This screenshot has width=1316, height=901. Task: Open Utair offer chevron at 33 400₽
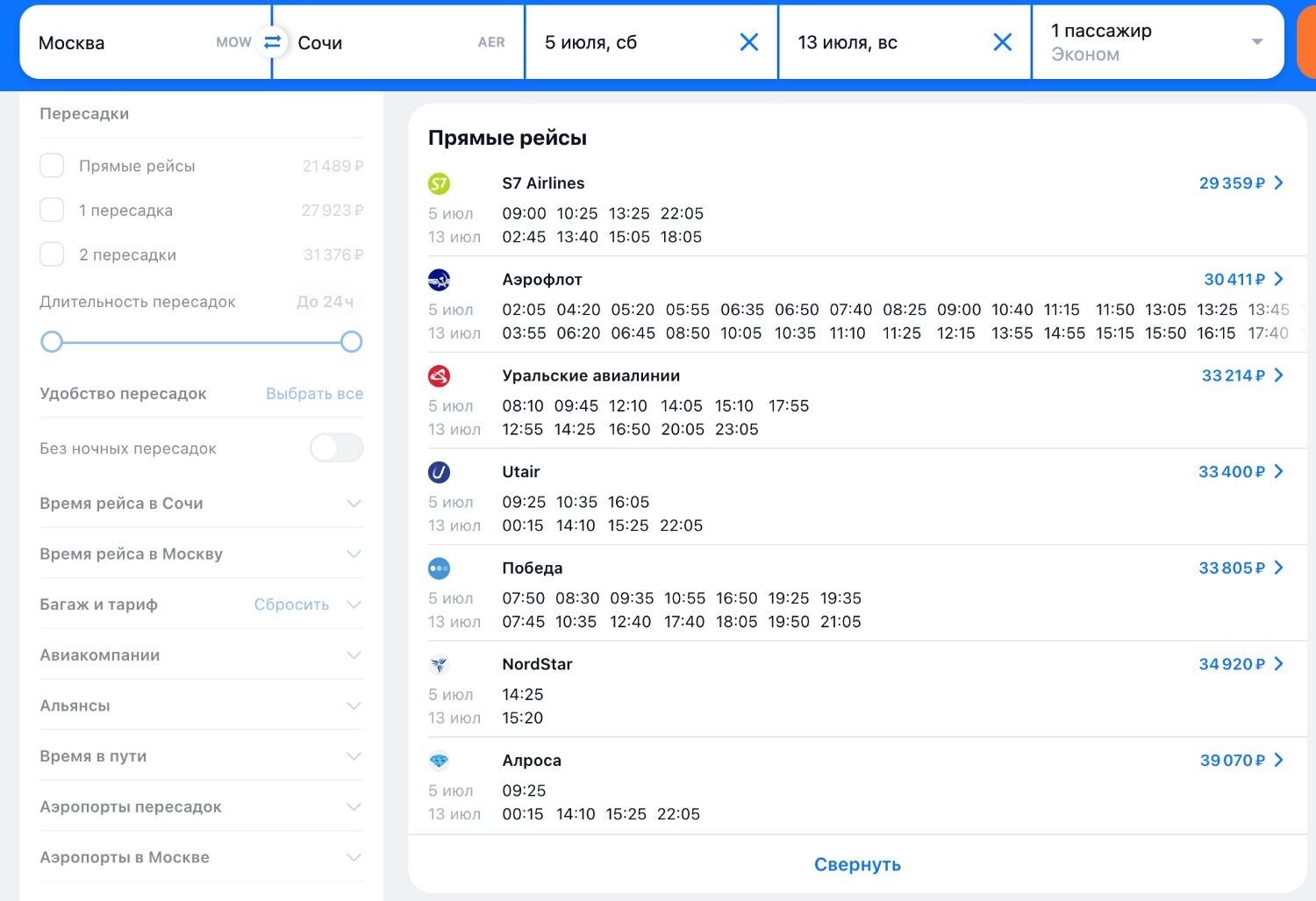[x=1278, y=471]
